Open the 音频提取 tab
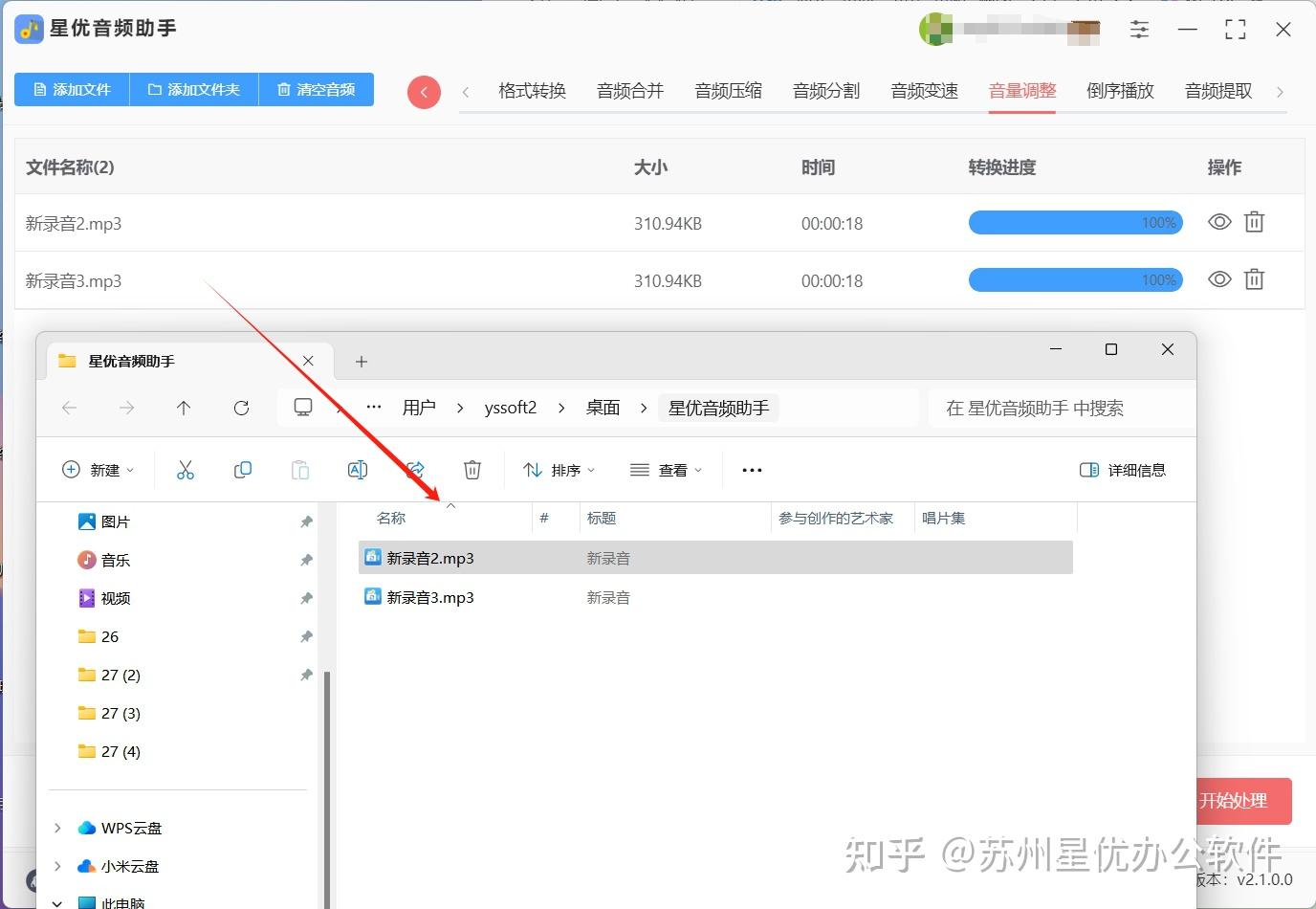Screen dimensions: 1316x909 pos(1218,91)
